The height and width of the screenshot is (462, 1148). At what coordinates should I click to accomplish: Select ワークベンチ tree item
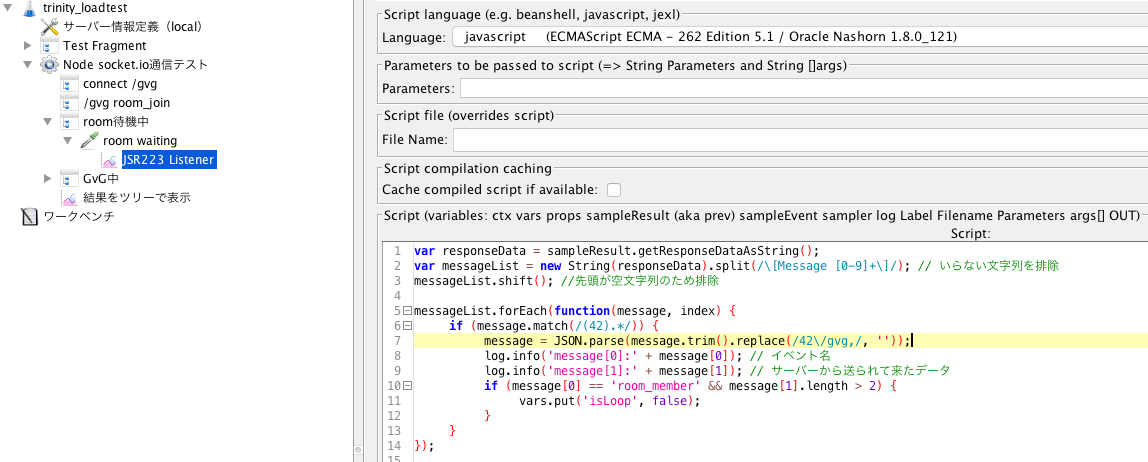tap(79, 217)
